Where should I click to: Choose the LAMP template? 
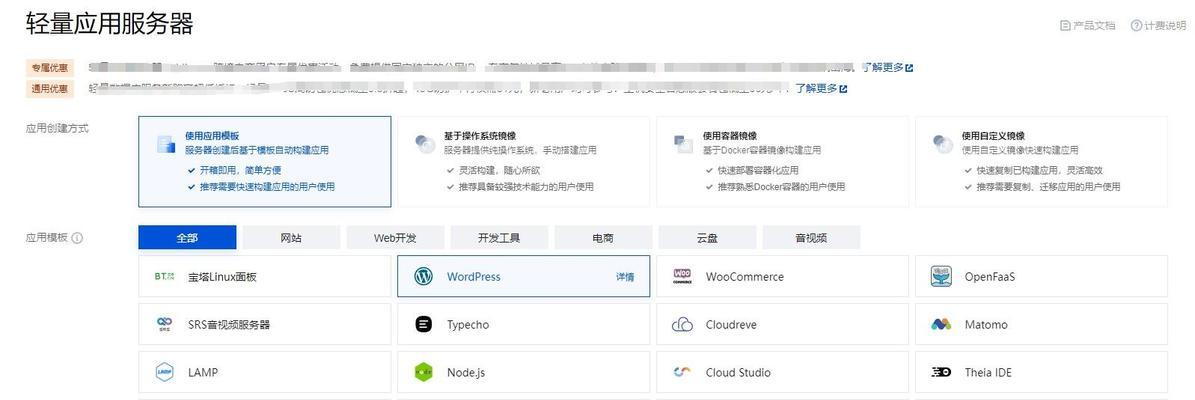[x=264, y=373]
